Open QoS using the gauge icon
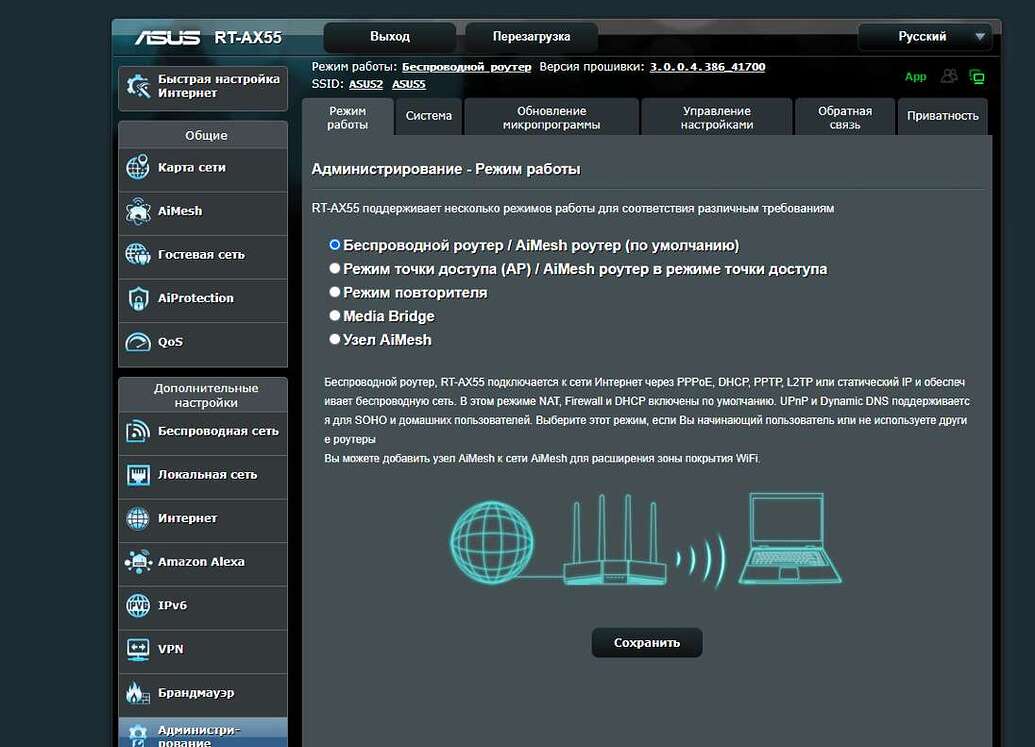 [138, 342]
